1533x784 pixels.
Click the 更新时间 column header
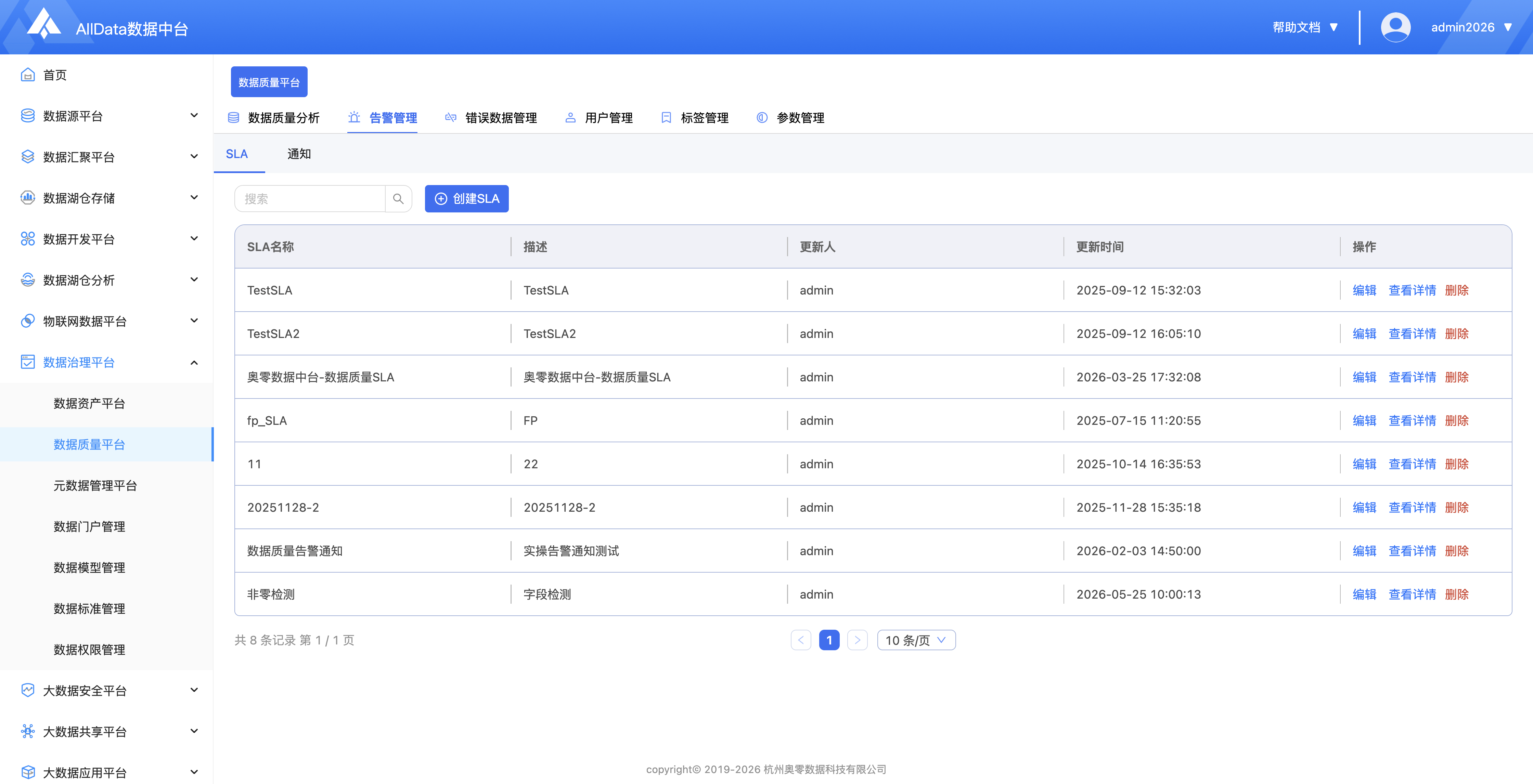(x=1099, y=247)
